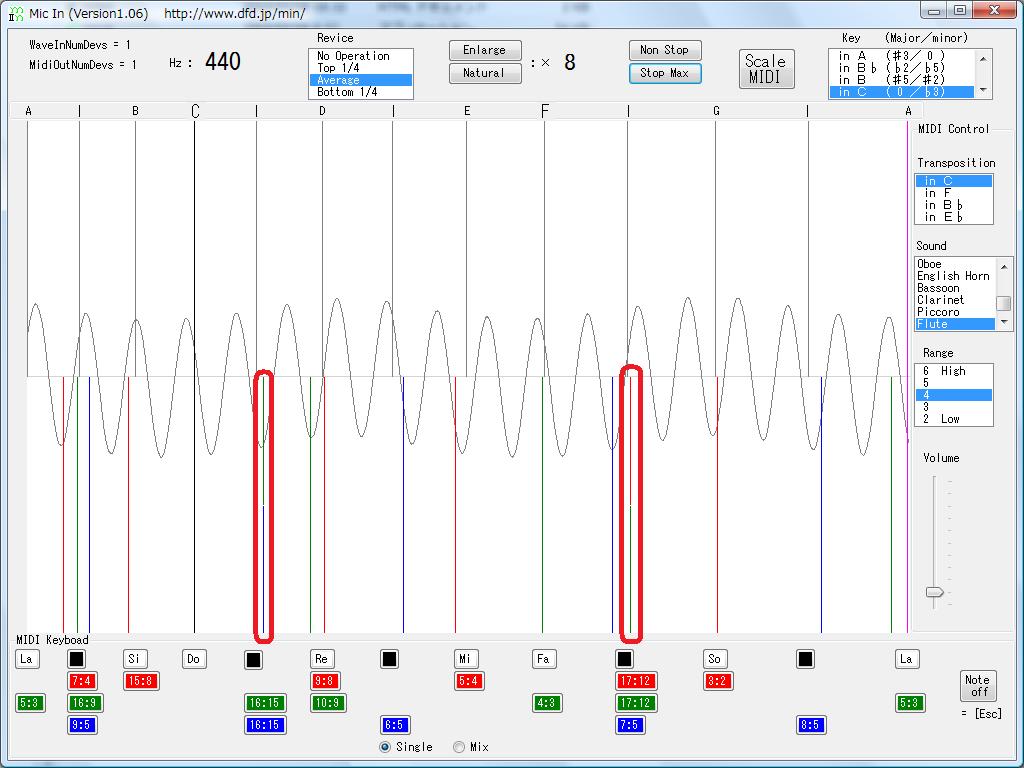Click the red 3:2 ratio button
1024x768 pixels.
tap(716, 681)
